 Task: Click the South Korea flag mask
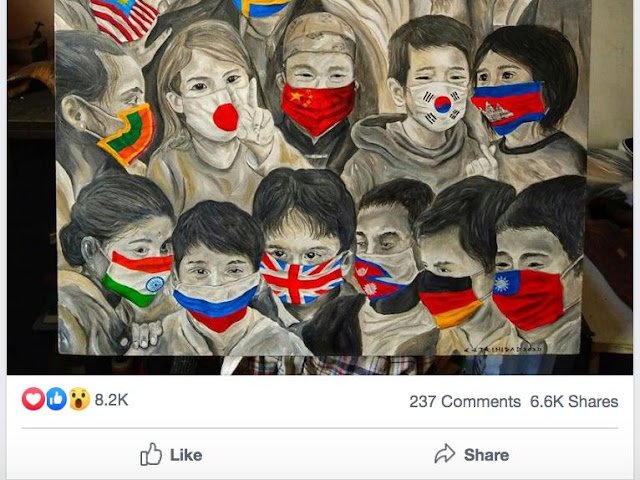pos(439,106)
